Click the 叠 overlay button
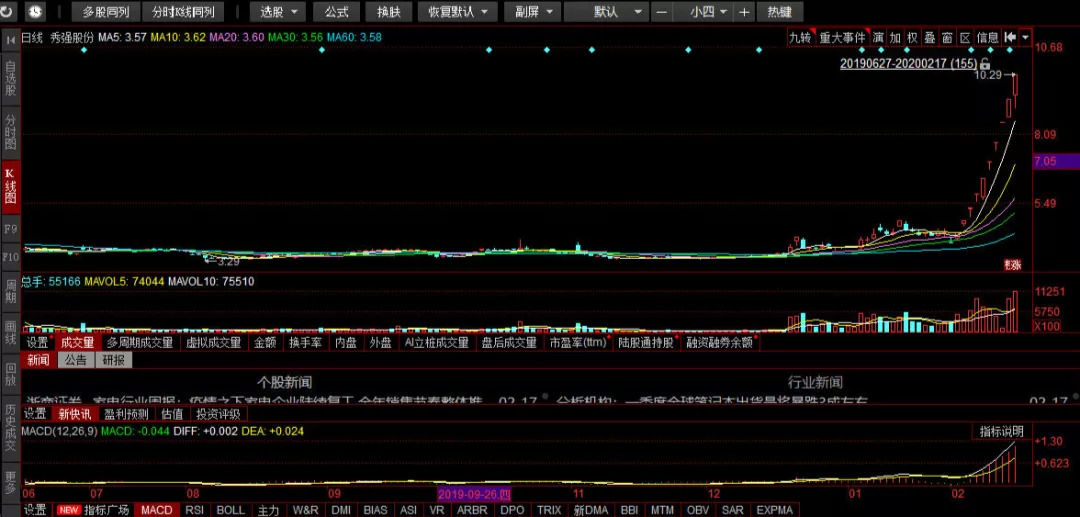Image resolution: width=1080 pixels, height=517 pixels. (x=929, y=38)
